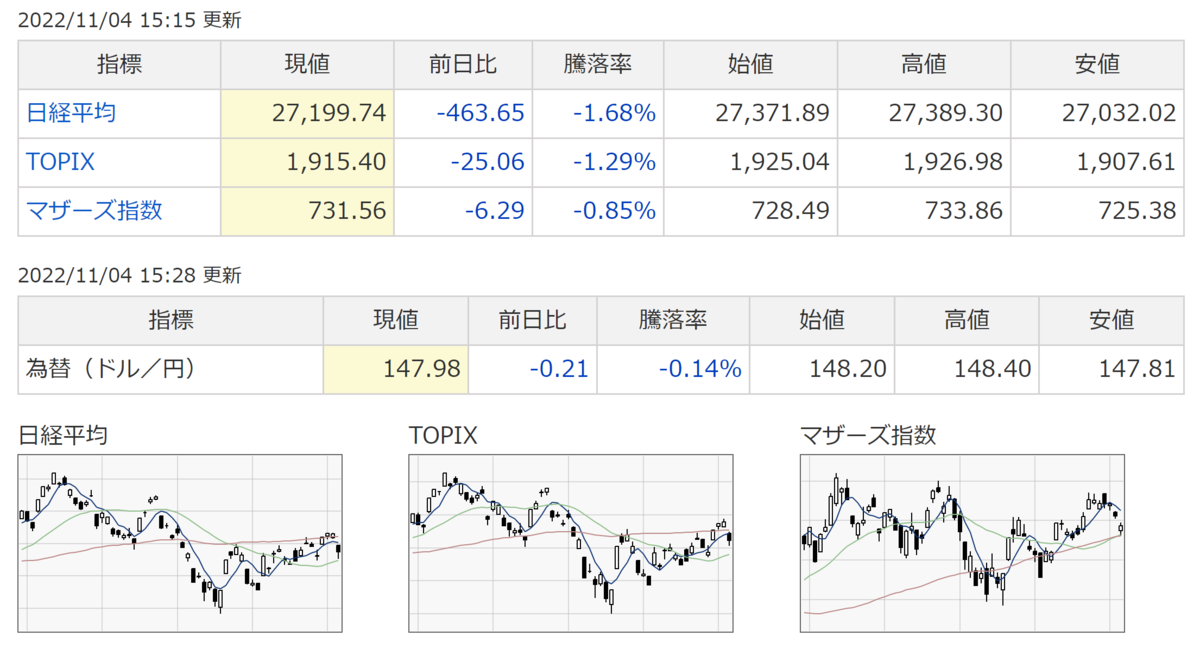Click the 731.56 Mothers current value
The height and width of the screenshot is (655, 1200).
349,211
